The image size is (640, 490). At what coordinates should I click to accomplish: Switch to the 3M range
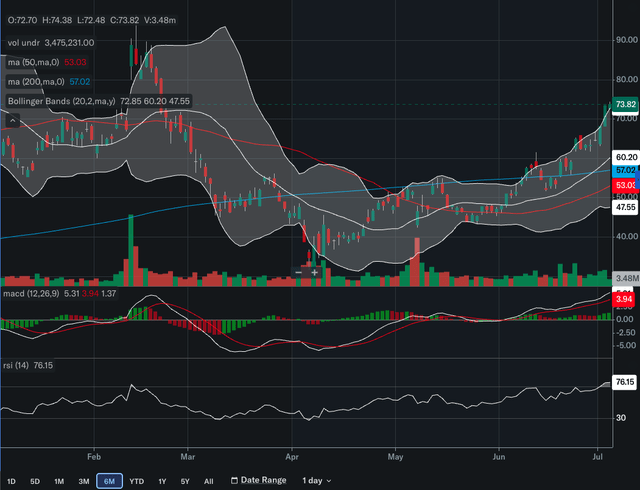tap(85, 480)
